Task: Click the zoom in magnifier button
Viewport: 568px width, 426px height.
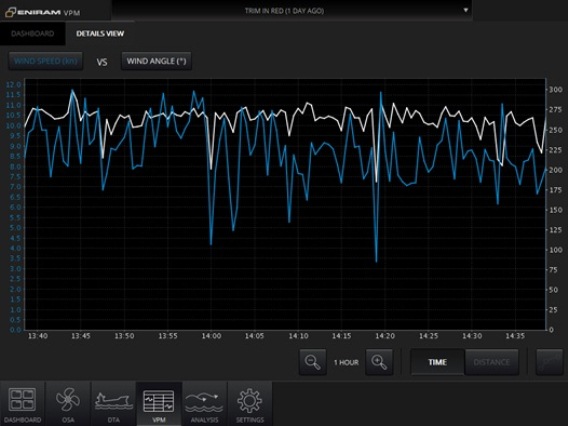Action: tap(379, 362)
